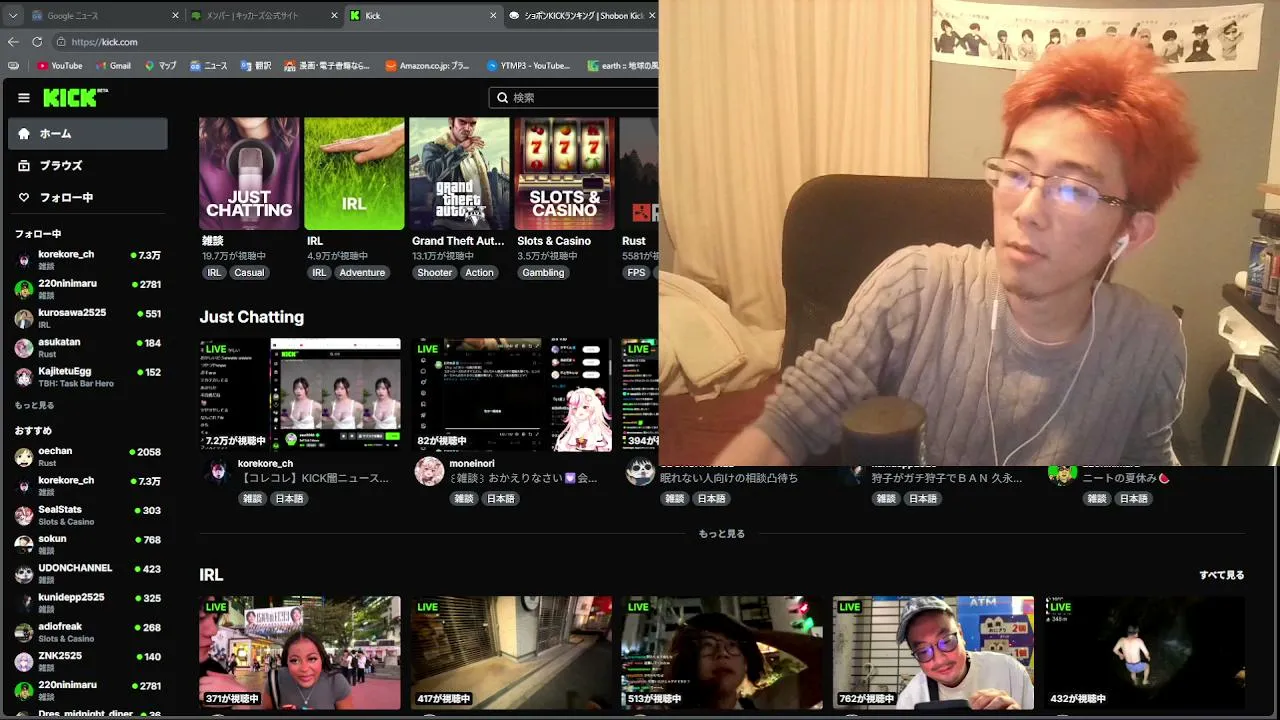This screenshot has width=1280, height=720.
Task: Open the Slots & Casino category card
Action: [x=564, y=174]
